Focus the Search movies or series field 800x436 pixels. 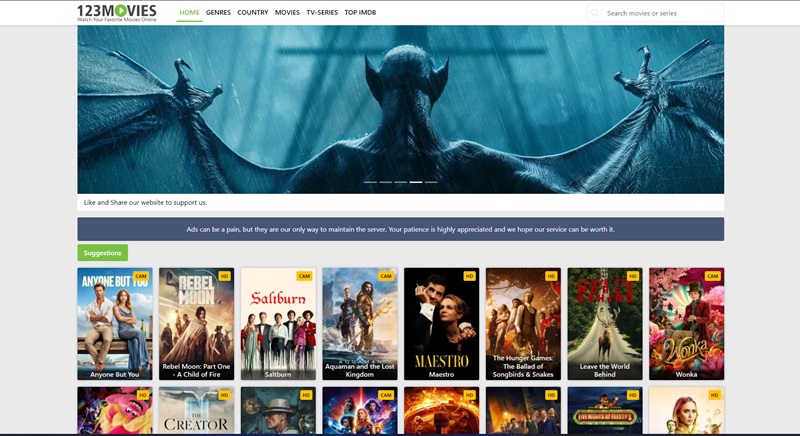coord(656,13)
